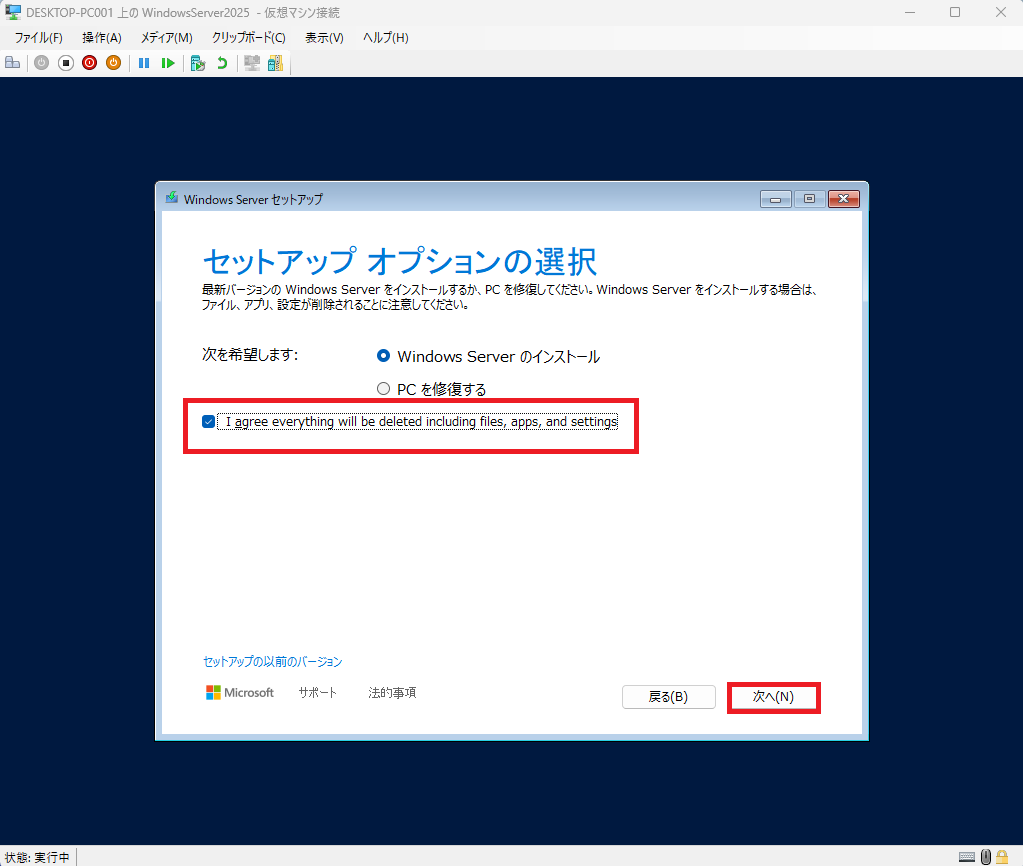The image size is (1023, 866).
Task: Select the Windows Server のインストール radio button
Action: pyautogui.click(x=384, y=356)
